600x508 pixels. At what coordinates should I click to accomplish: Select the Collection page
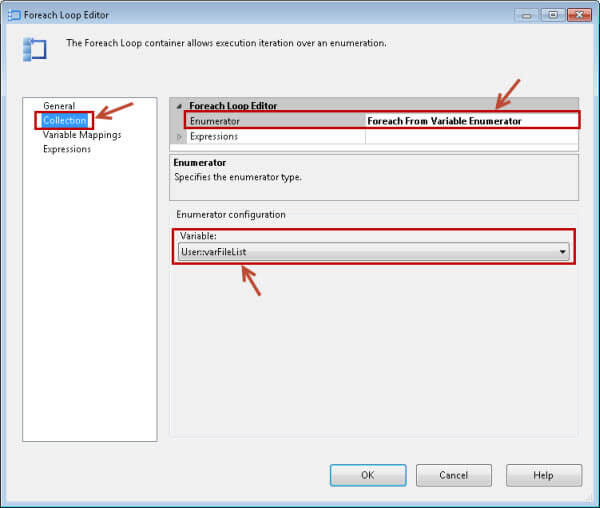pyautogui.click(x=64, y=120)
